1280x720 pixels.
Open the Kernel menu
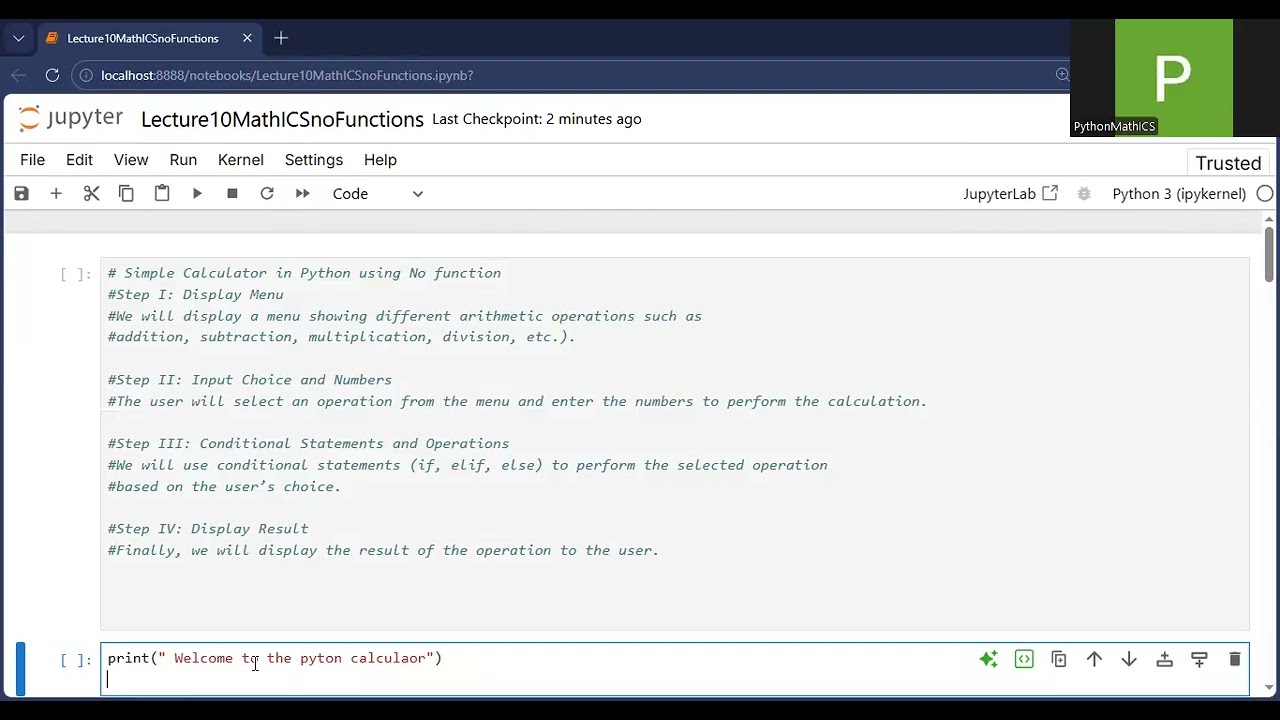(x=241, y=160)
